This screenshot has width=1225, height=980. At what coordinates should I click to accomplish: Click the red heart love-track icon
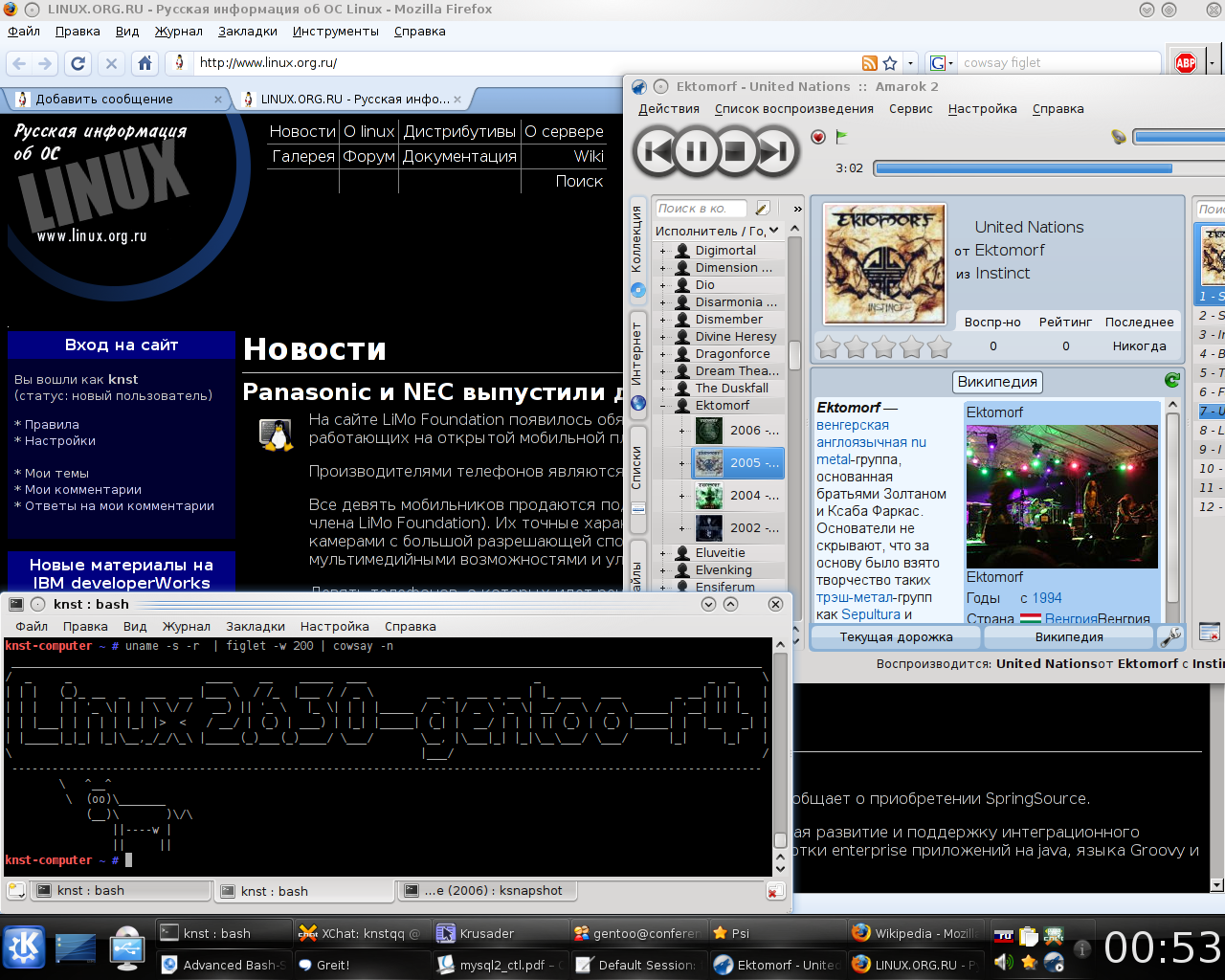tap(818, 137)
